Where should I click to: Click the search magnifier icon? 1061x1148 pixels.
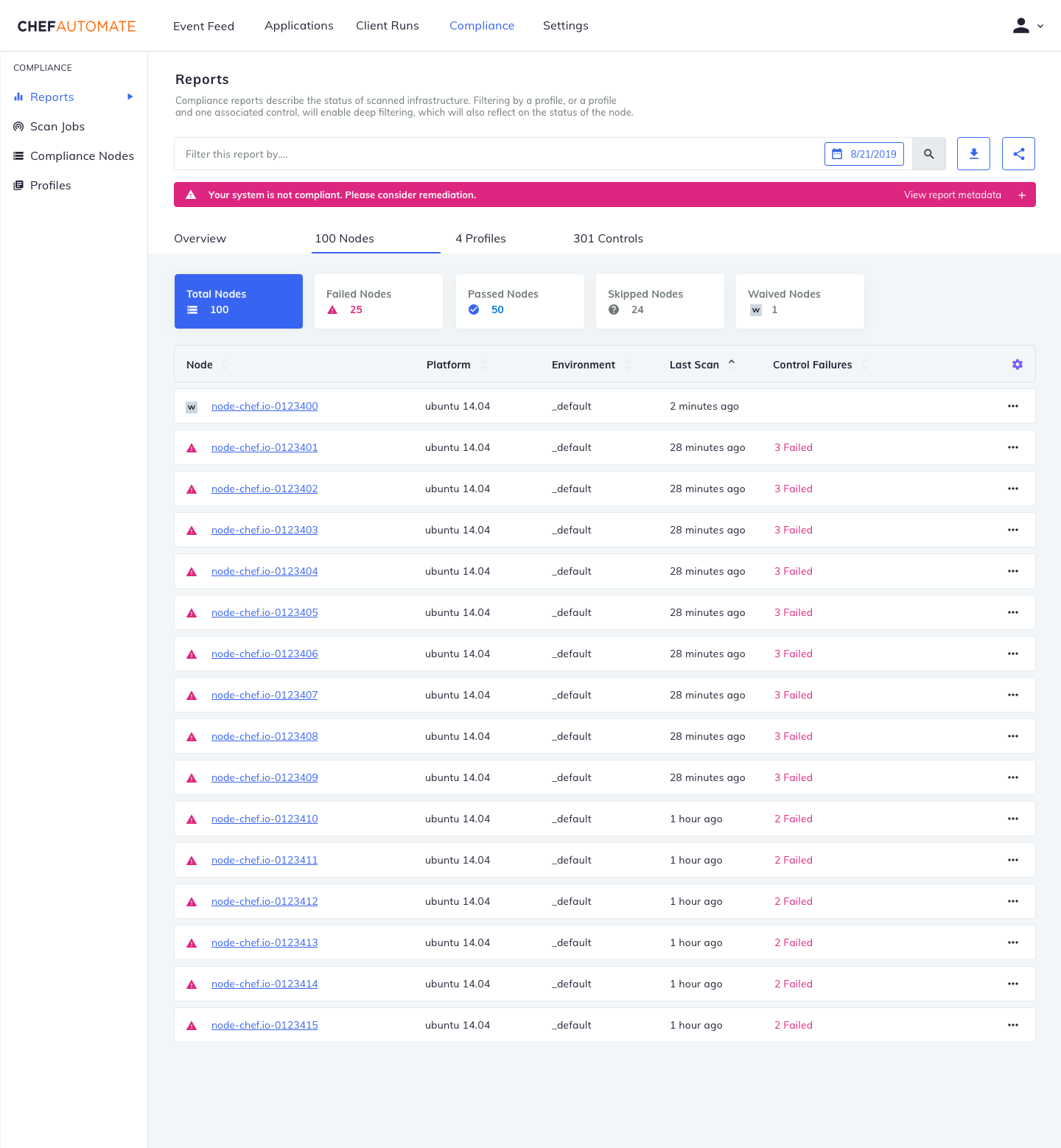[x=928, y=153]
